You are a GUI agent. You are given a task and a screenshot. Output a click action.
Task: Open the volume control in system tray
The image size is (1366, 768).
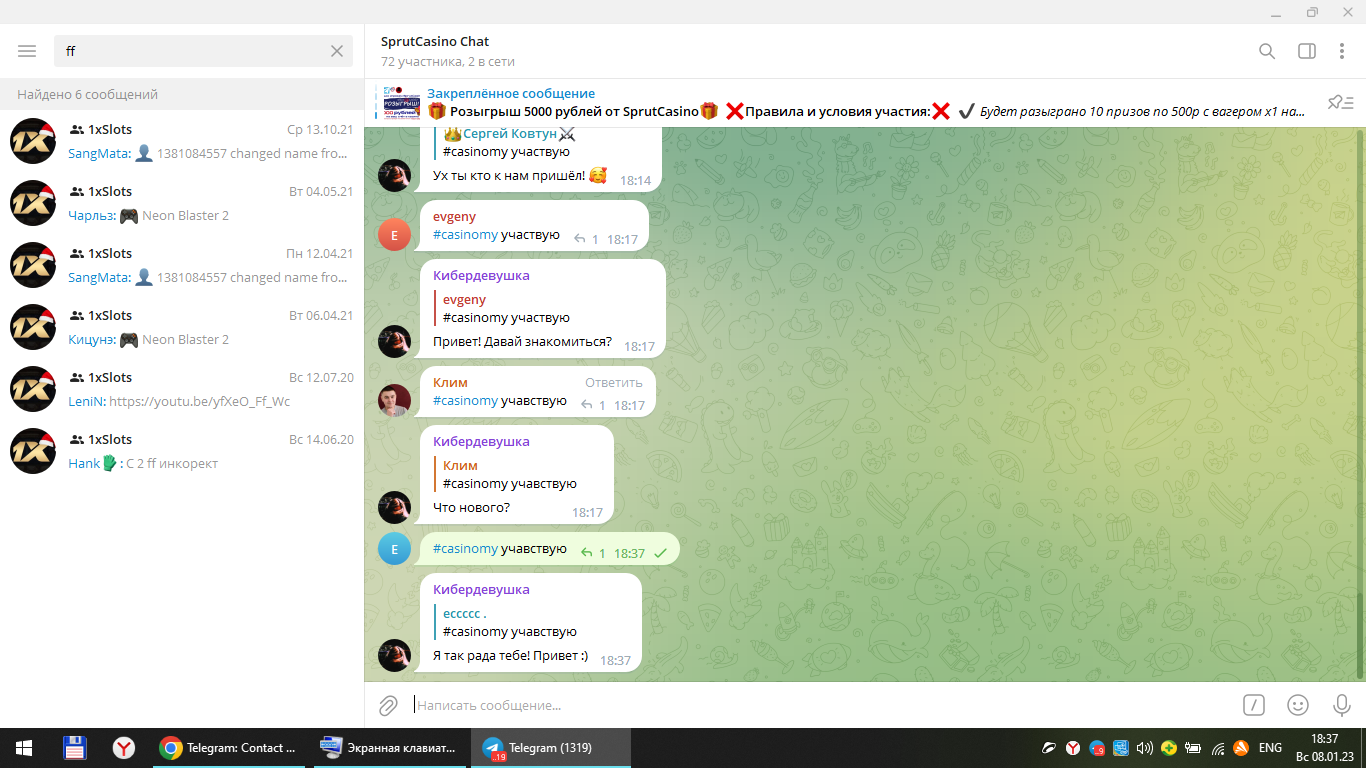(1145, 748)
